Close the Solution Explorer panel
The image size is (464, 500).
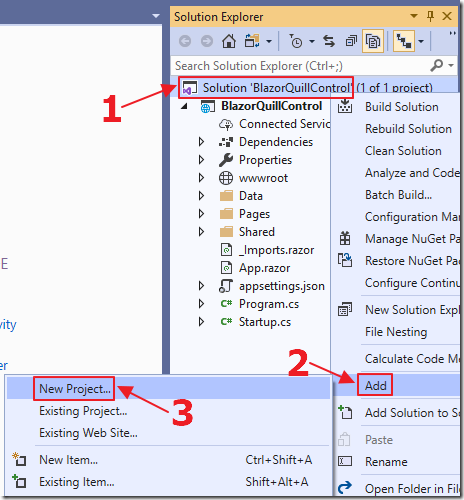click(x=447, y=16)
